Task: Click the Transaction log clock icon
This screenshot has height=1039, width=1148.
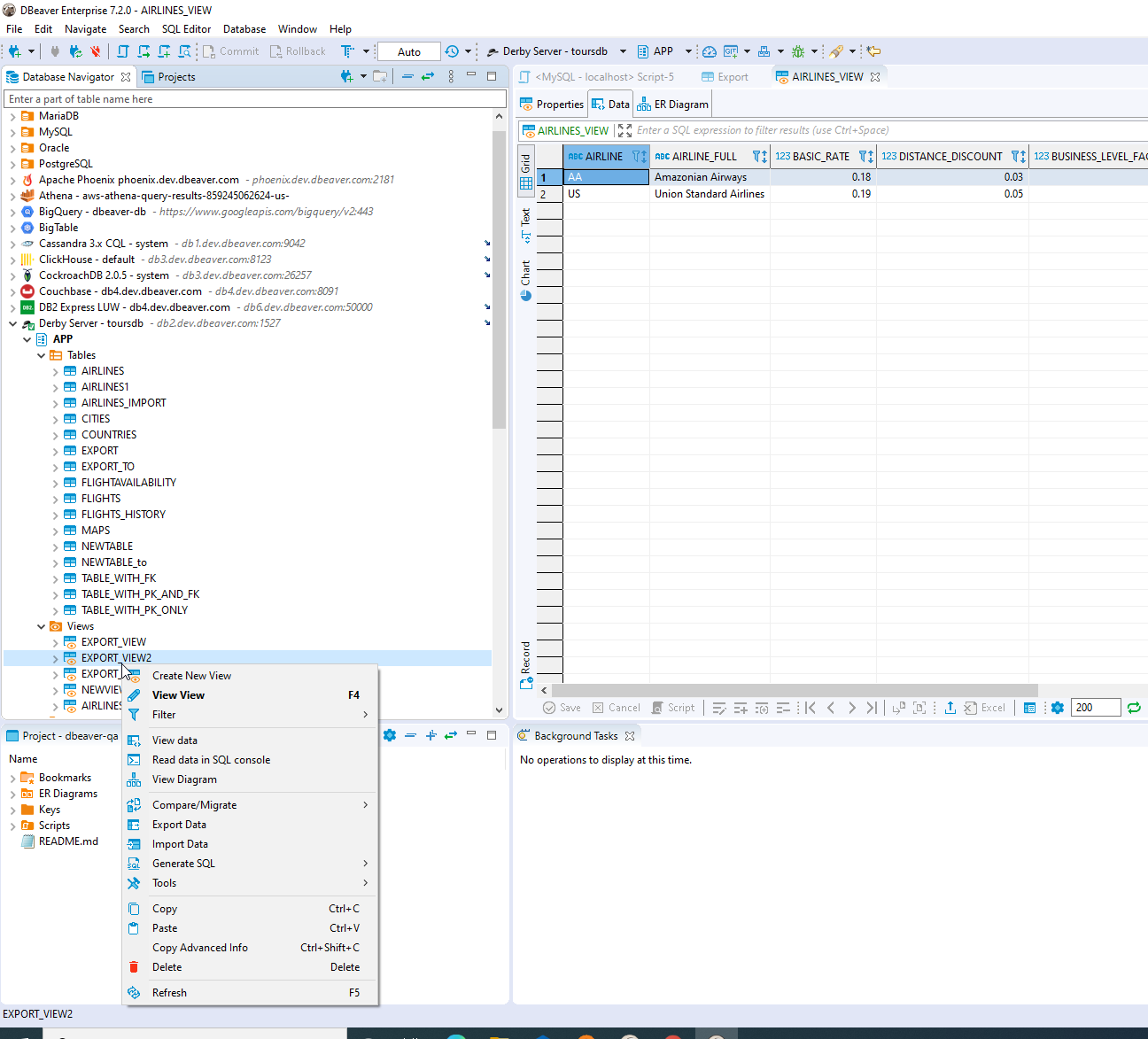Action: coord(452,51)
